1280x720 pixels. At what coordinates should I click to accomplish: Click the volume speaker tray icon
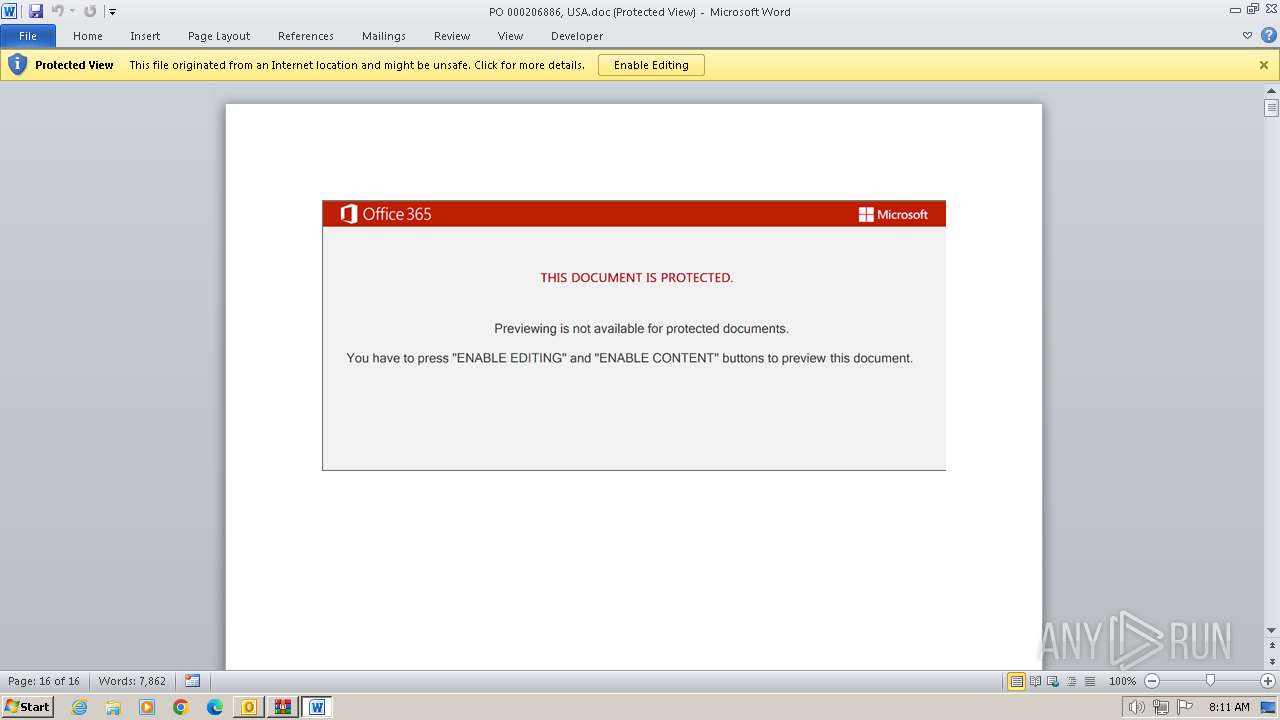click(1136, 707)
